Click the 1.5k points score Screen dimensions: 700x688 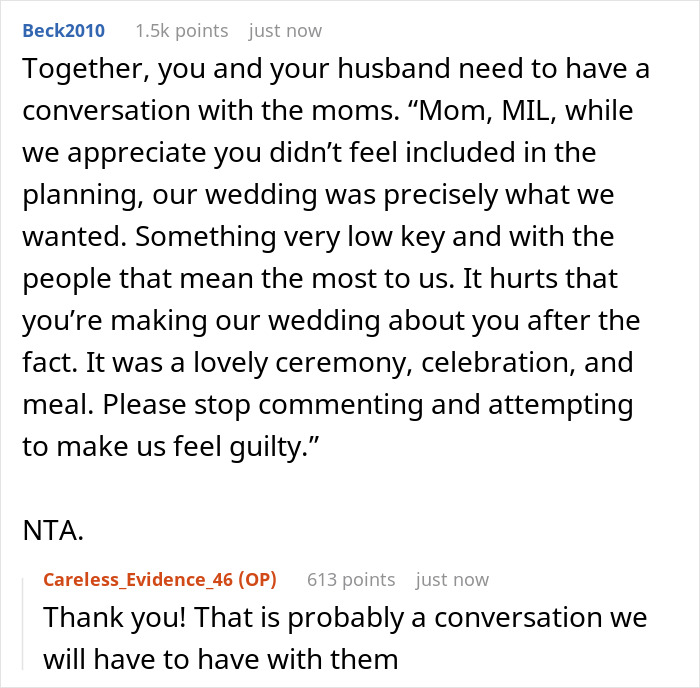pos(181,30)
